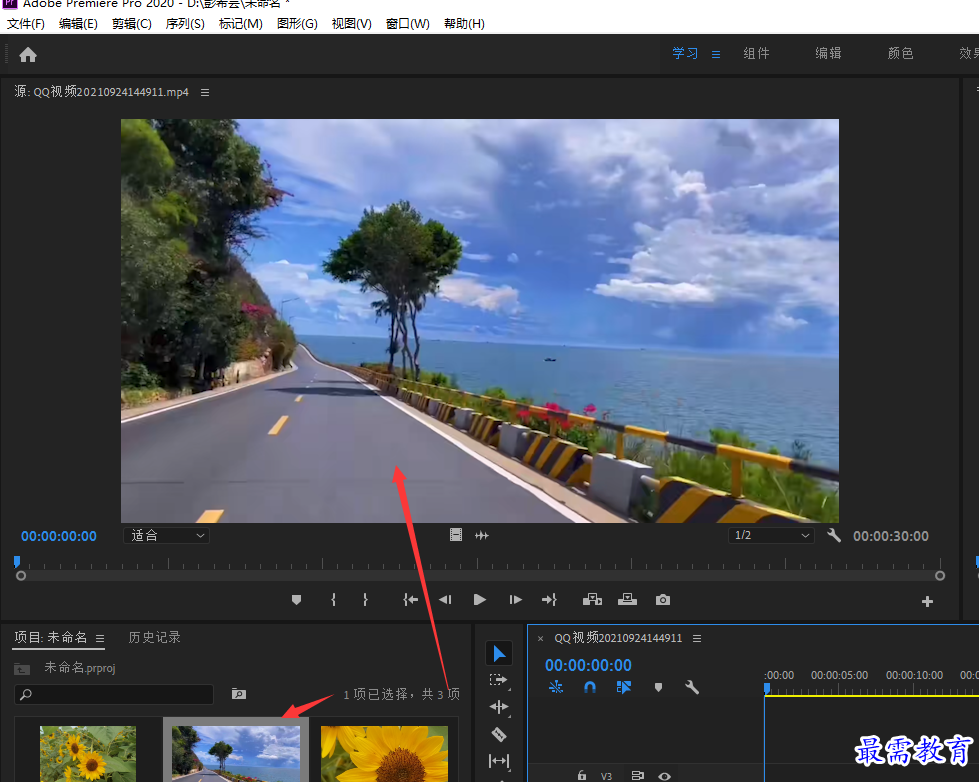Open the 学习 workspace options menu
This screenshot has width=979, height=782.
(716, 55)
